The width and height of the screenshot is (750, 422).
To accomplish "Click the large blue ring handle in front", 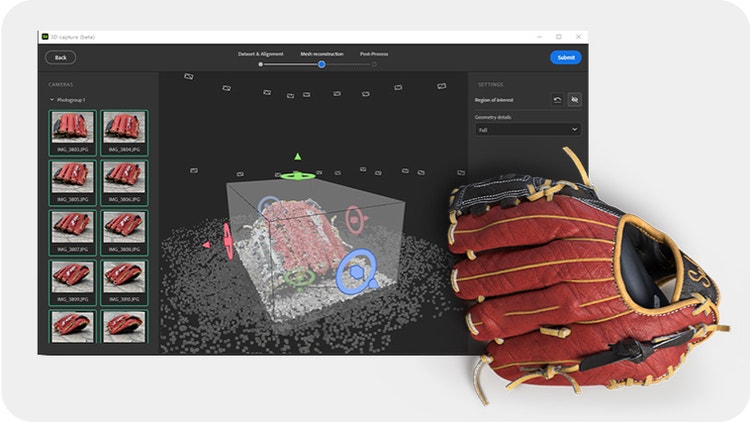I will point(357,271).
